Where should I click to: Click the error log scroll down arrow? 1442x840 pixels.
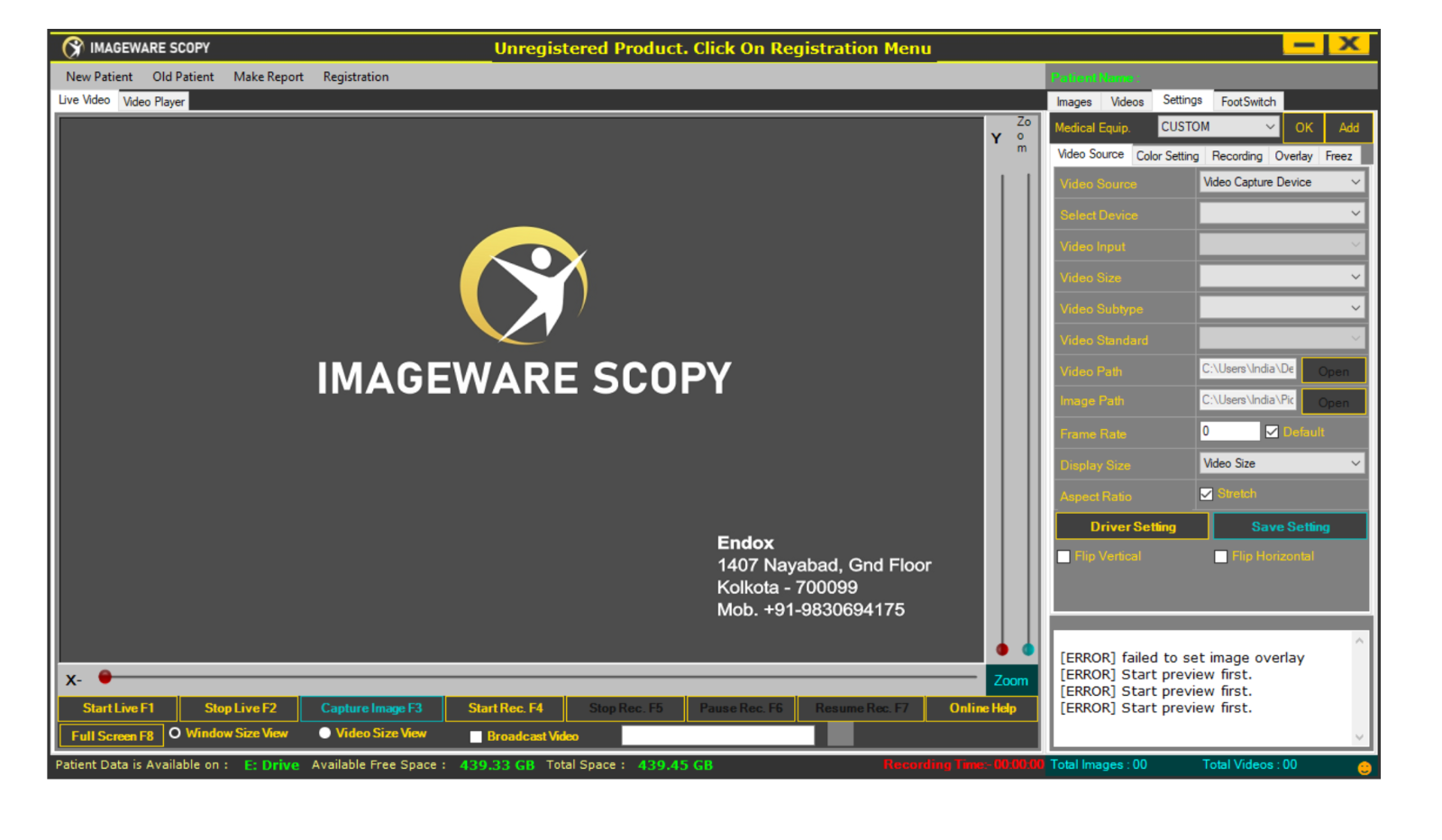tap(1359, 737)
